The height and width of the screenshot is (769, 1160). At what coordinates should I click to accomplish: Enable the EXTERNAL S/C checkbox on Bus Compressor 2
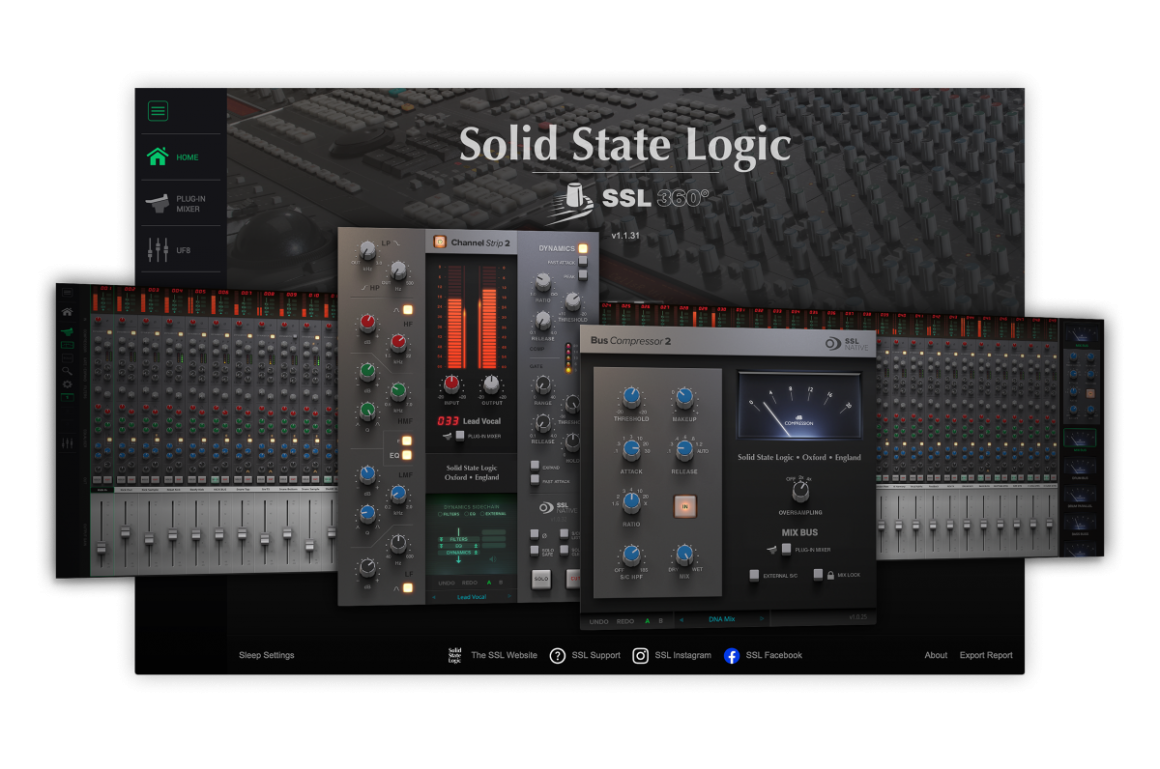pos(753,574)
